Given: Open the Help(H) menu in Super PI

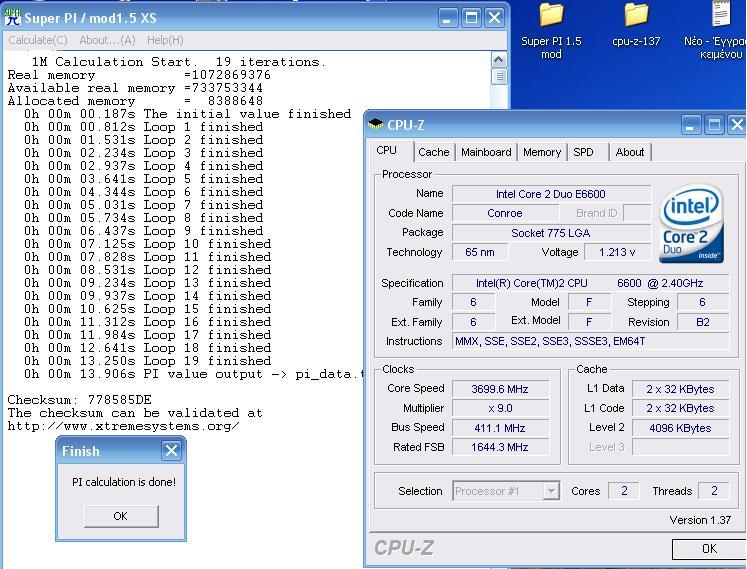Looking at the screenshot, I should (165, 40).
